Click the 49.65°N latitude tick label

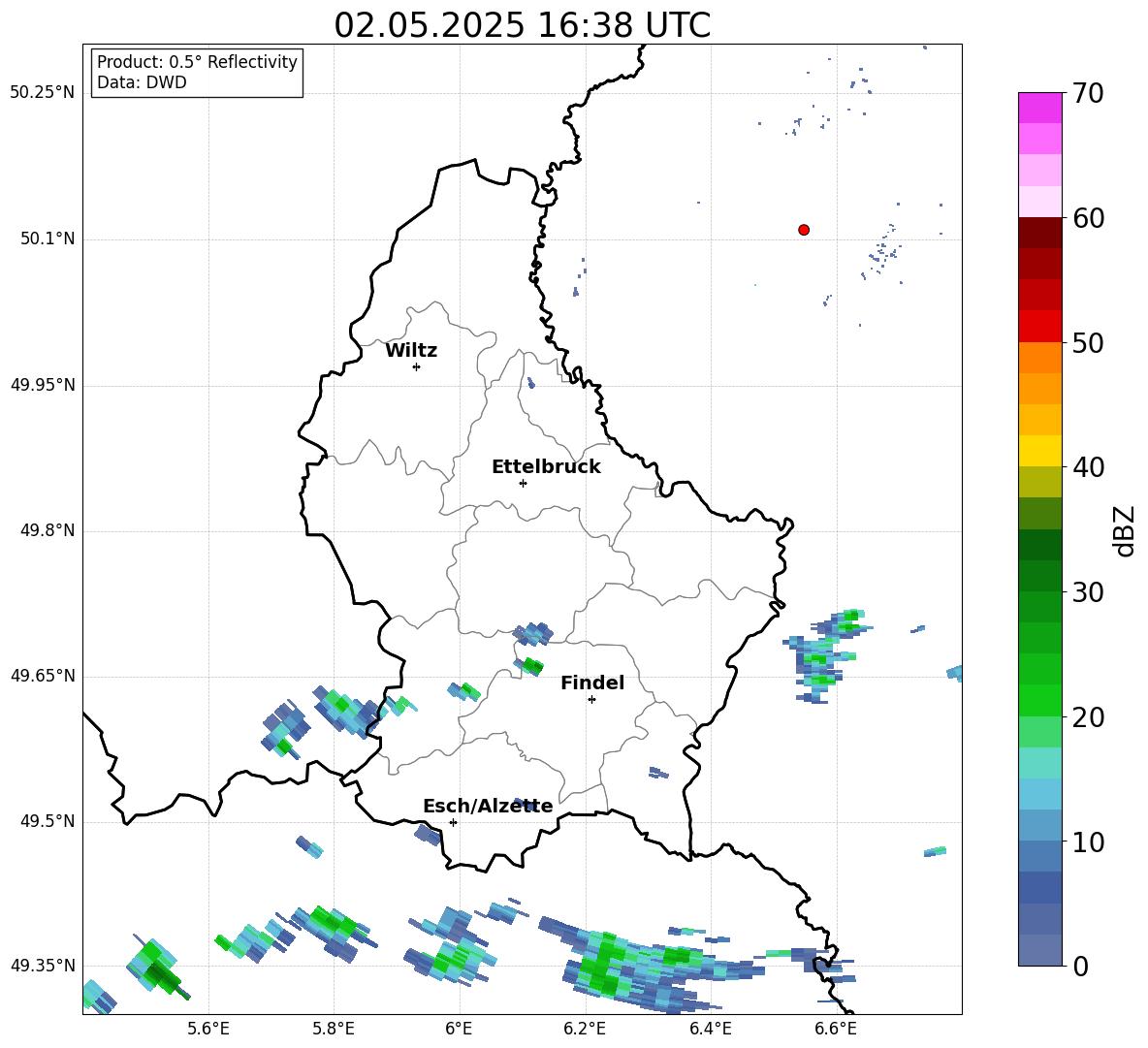(x=43, y=676)
